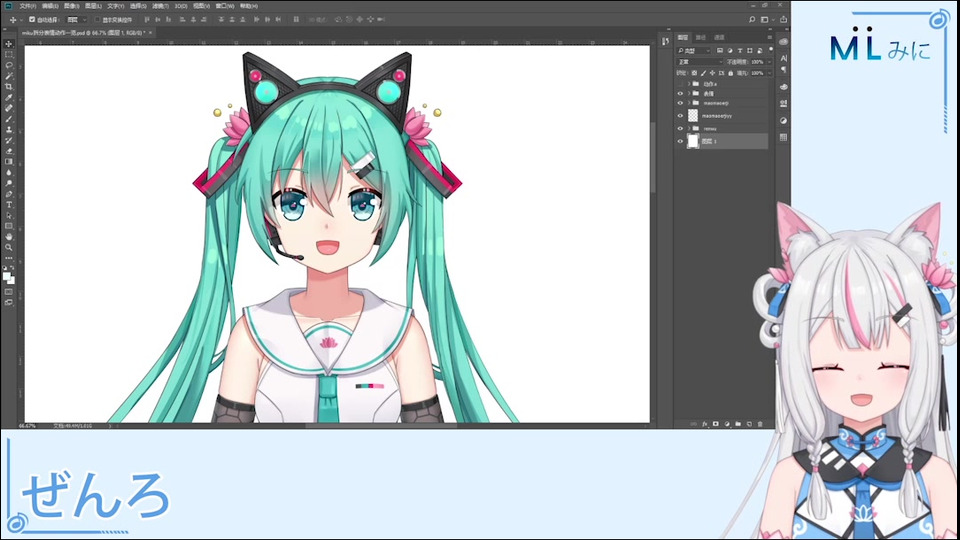The image size is (960, 540).
Task: Change the screen mode at toolbox bottom
Action: point(9,302)
